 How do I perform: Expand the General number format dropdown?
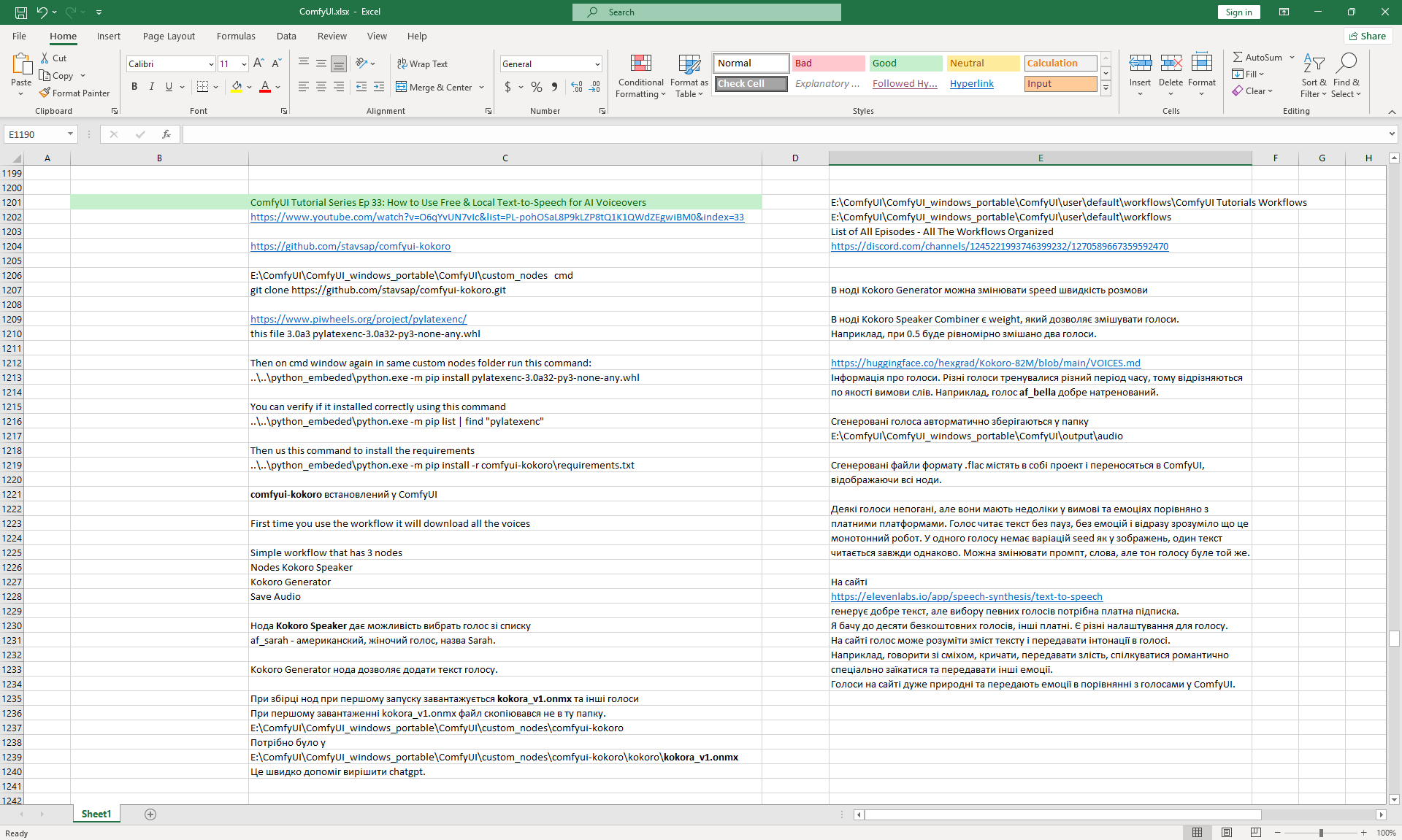pos(597,64)
